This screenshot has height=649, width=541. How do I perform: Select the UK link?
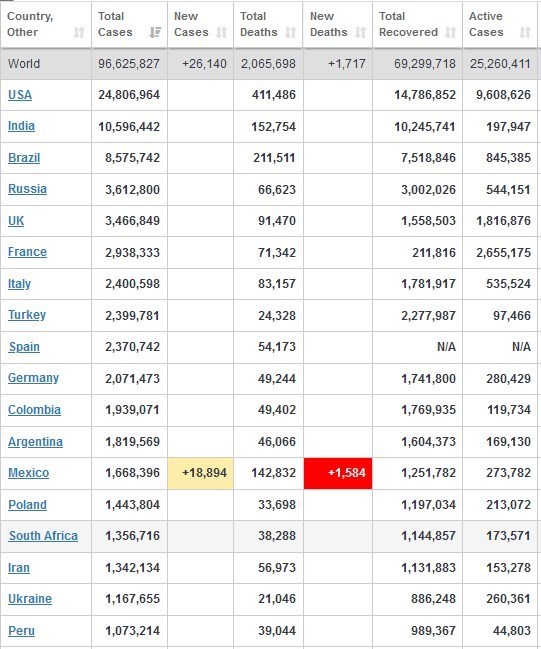click(x=16, y=221)
